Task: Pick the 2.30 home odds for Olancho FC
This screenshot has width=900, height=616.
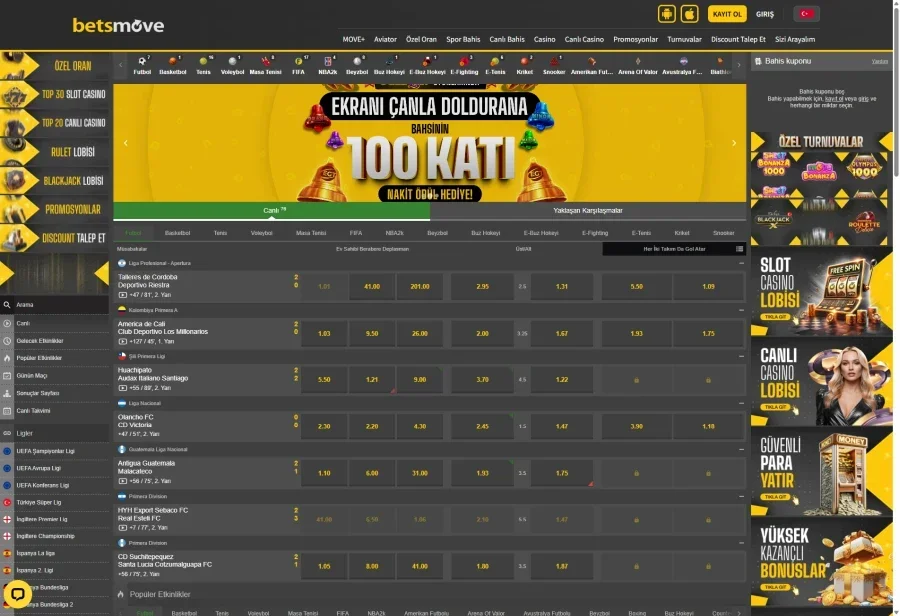Action: point(324,427)
